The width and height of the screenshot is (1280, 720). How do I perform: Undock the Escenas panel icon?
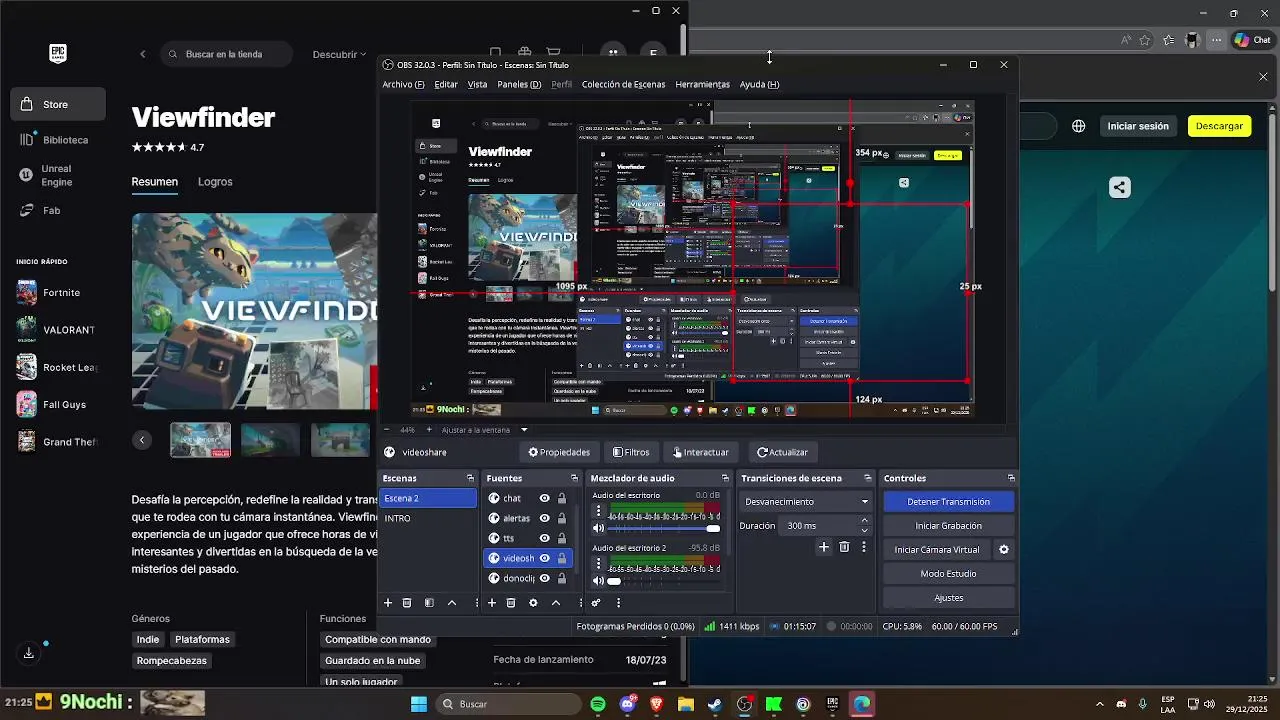click(x=470, y=478)
